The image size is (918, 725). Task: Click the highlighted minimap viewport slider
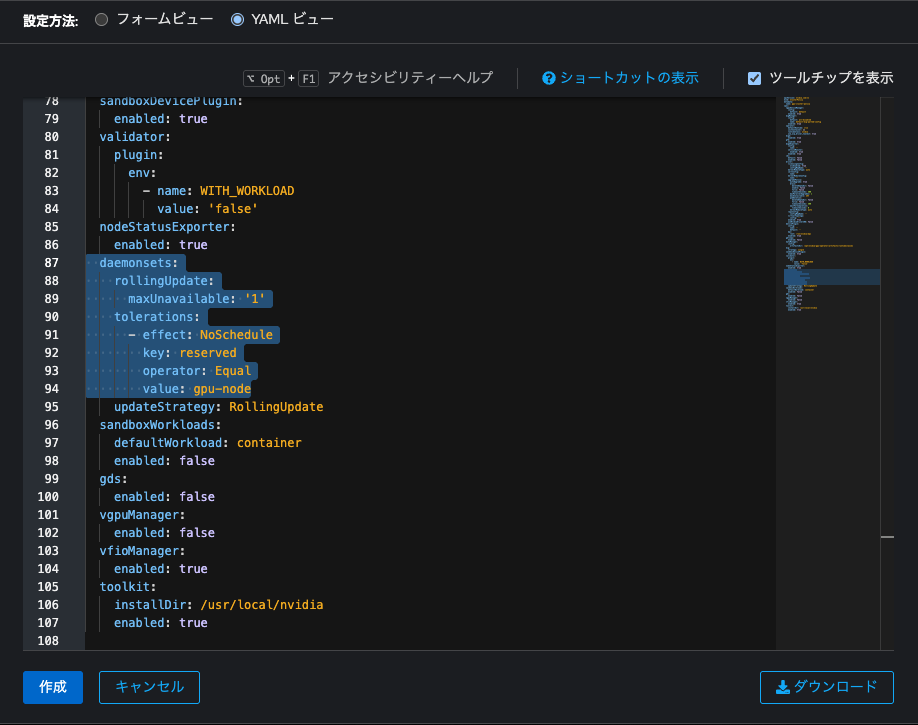pos(832,277)
